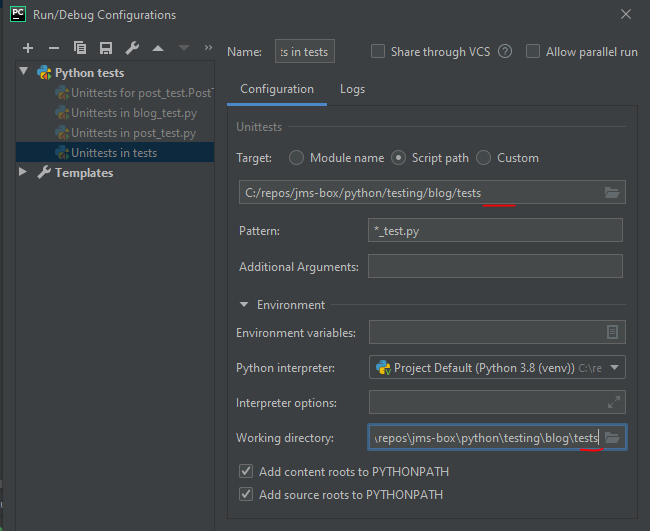
Task: Add a new configuration with the plus icon
Action: (x=28, y=48)
